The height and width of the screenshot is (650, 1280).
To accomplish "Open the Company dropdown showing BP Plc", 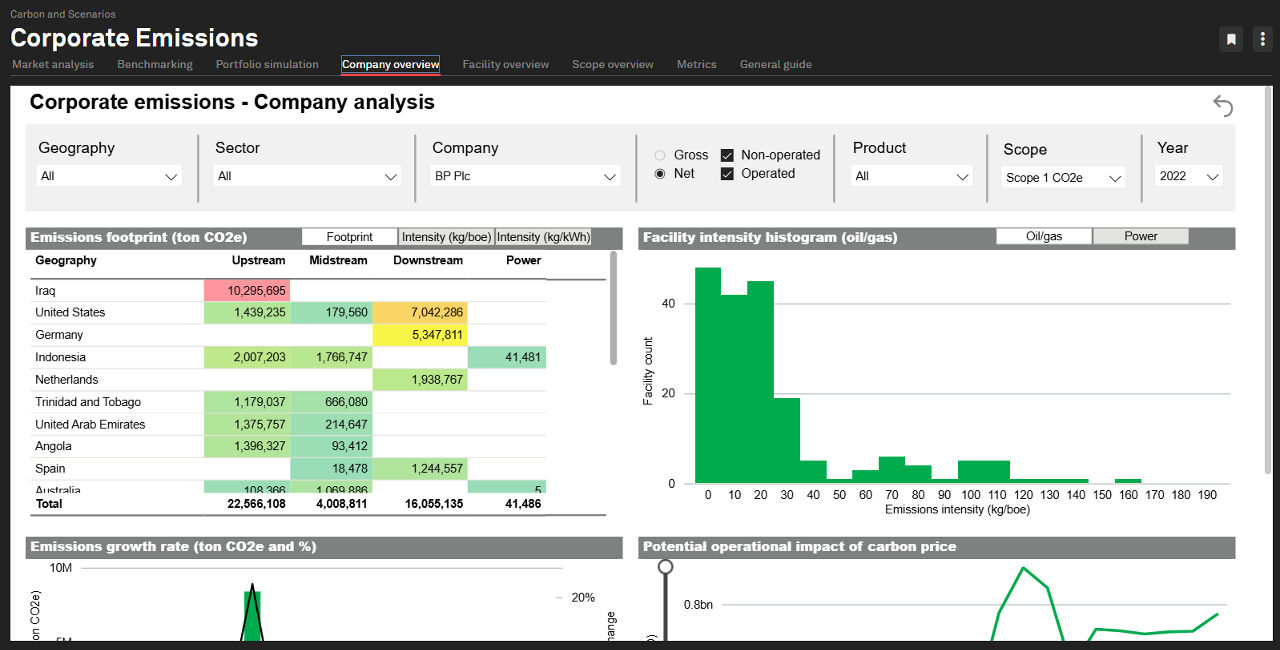I will [525, 176].
